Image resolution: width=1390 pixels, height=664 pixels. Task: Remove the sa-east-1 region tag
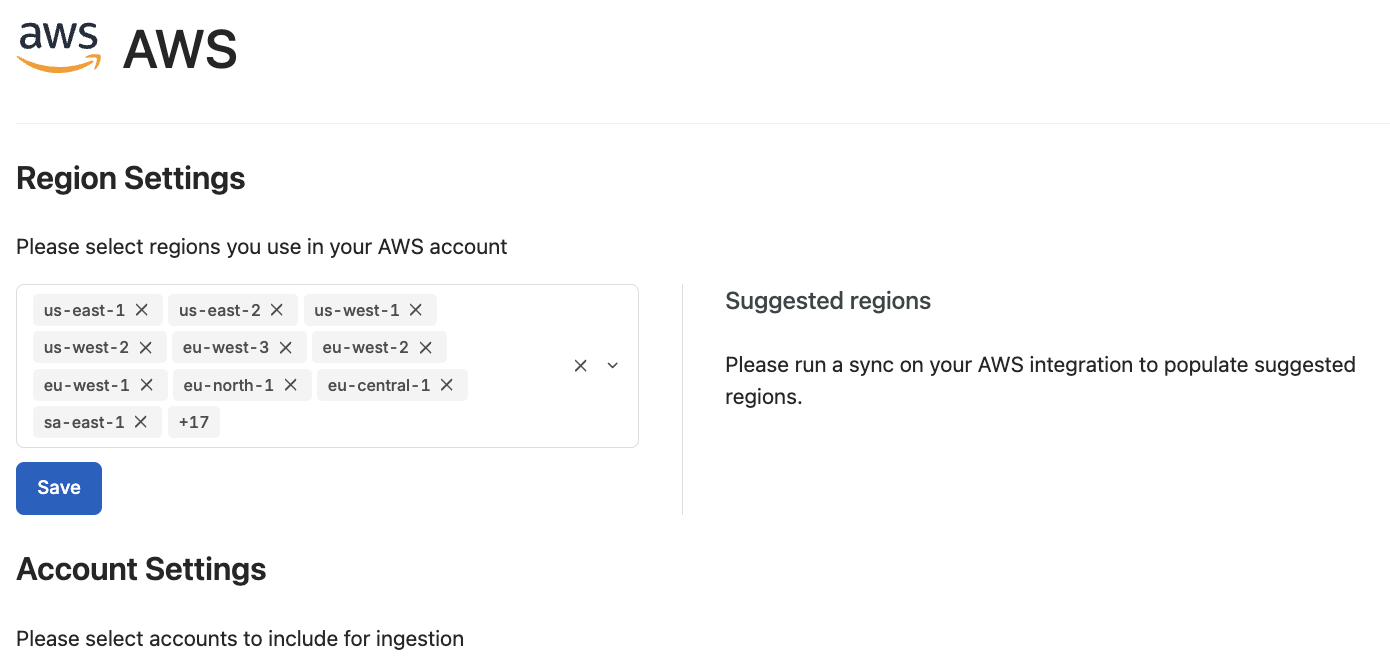pos(141,422)
